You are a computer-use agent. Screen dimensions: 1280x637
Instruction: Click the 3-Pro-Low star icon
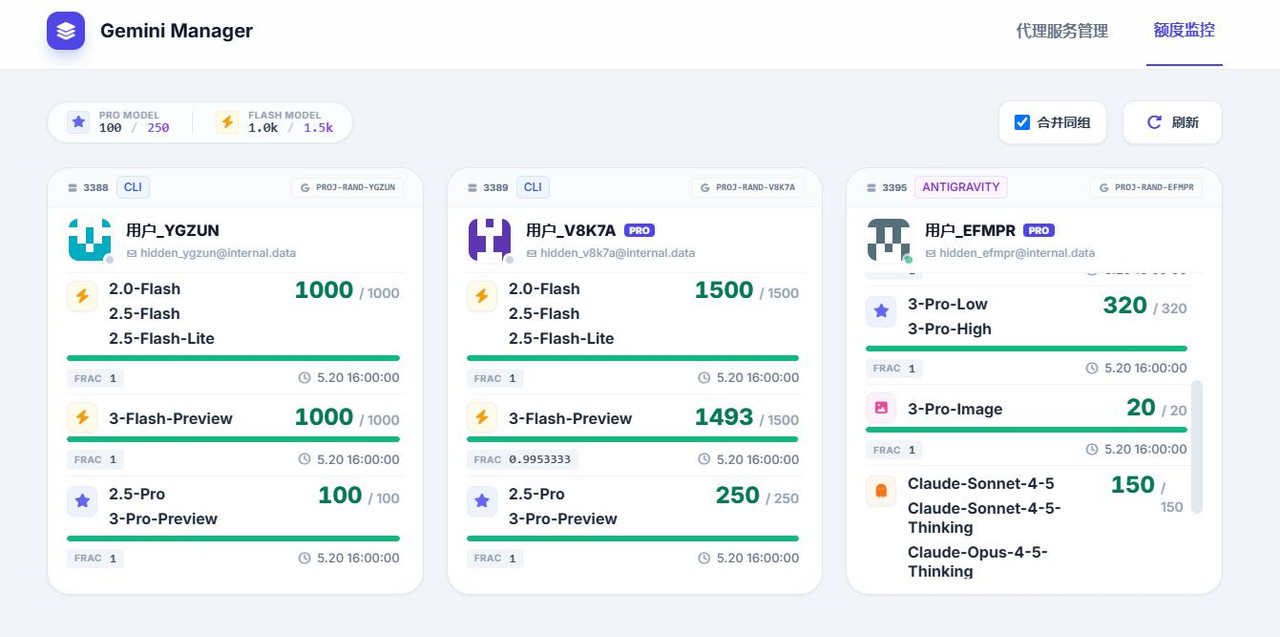click(881, 312)
